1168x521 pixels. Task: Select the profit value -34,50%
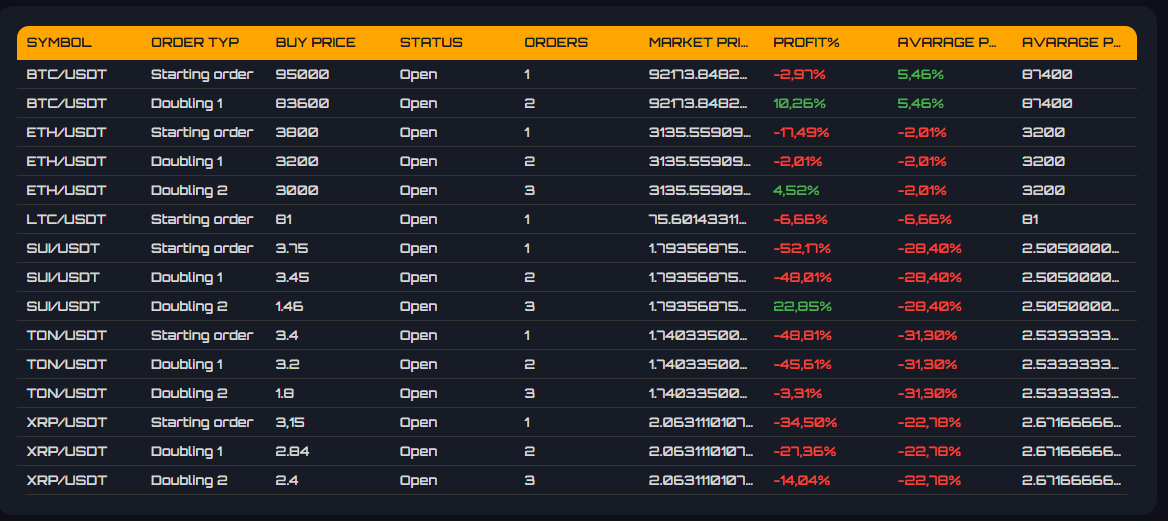(x=805, y=423)
